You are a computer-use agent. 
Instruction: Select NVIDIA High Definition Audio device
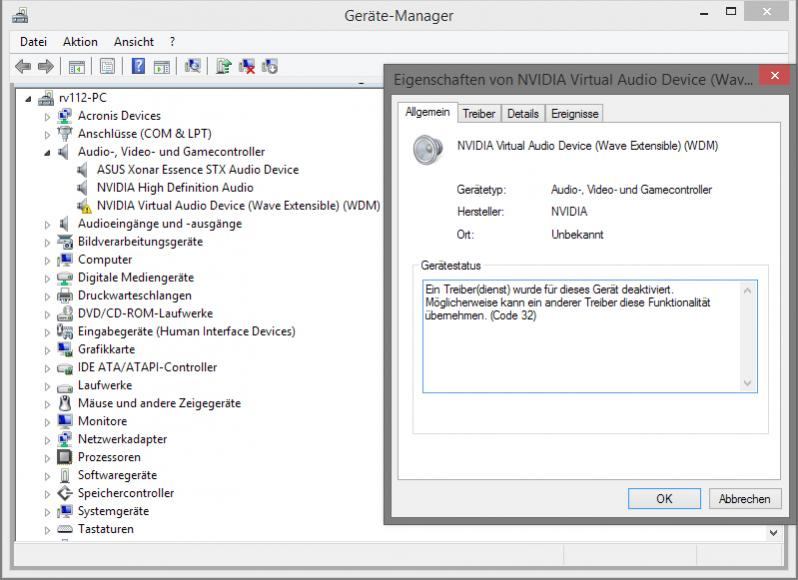(x=175, y=188)
